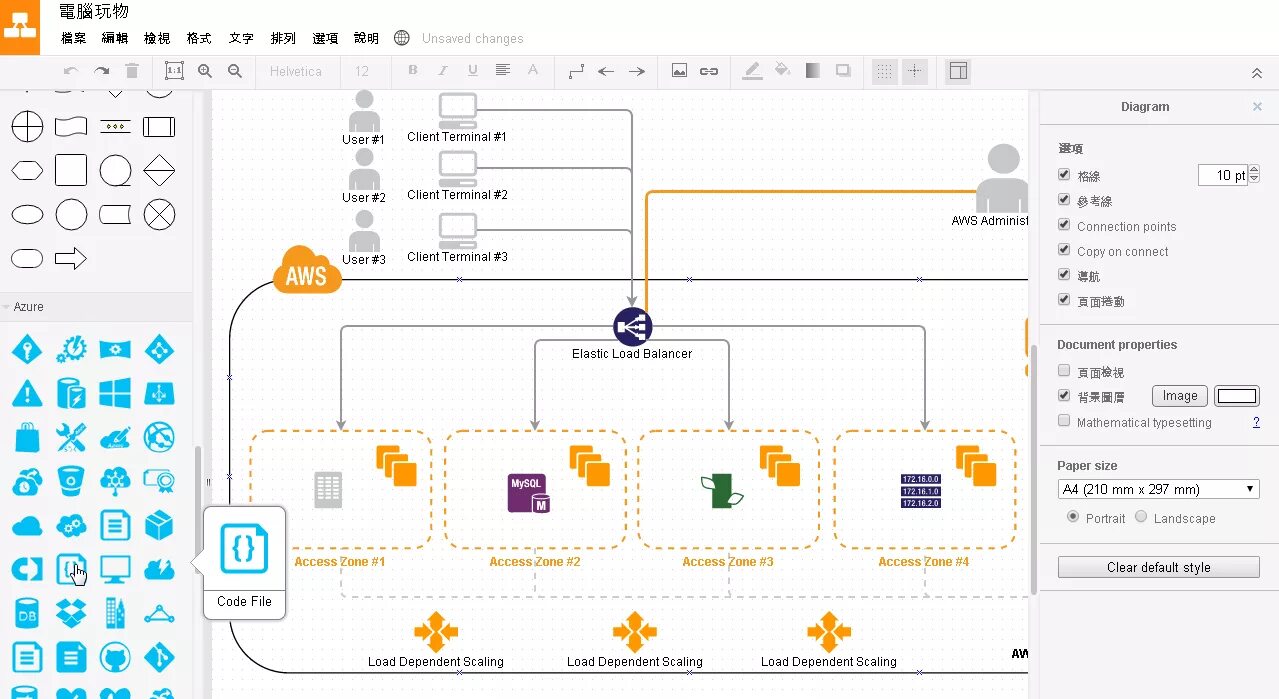Click Mathematical typesetting help link
Viewport: 1279px width, 699px height.
tap(1256, 422)
